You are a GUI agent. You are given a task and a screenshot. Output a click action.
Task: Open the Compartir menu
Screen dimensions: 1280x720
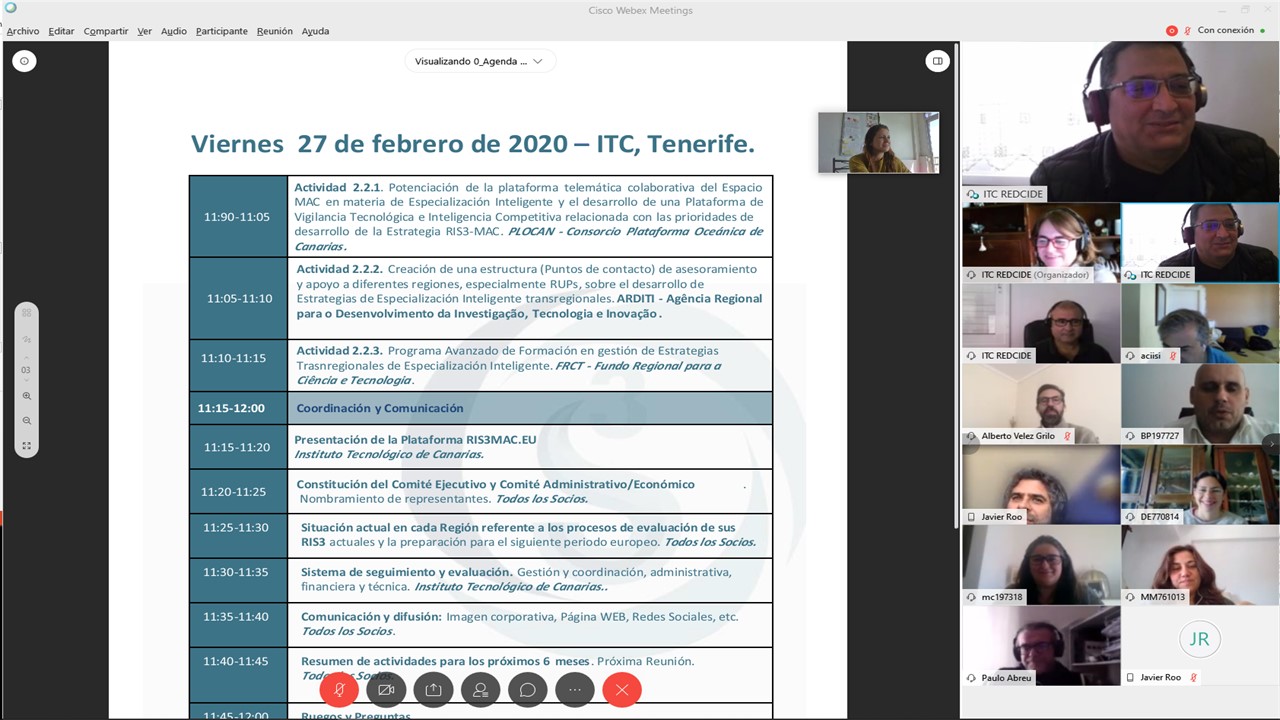point(106,31)
